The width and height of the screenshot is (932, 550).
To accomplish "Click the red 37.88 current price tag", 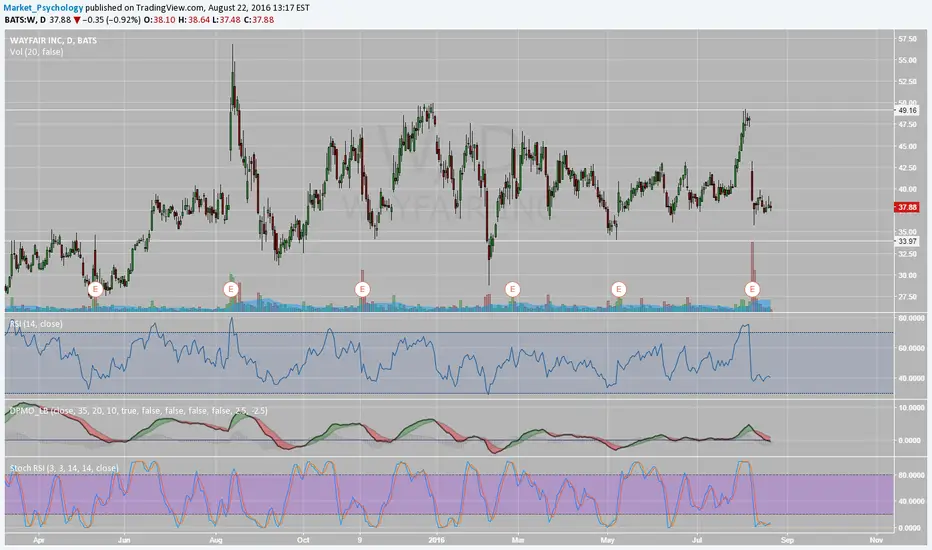I will pyautogui.click(x=906, y=207).
